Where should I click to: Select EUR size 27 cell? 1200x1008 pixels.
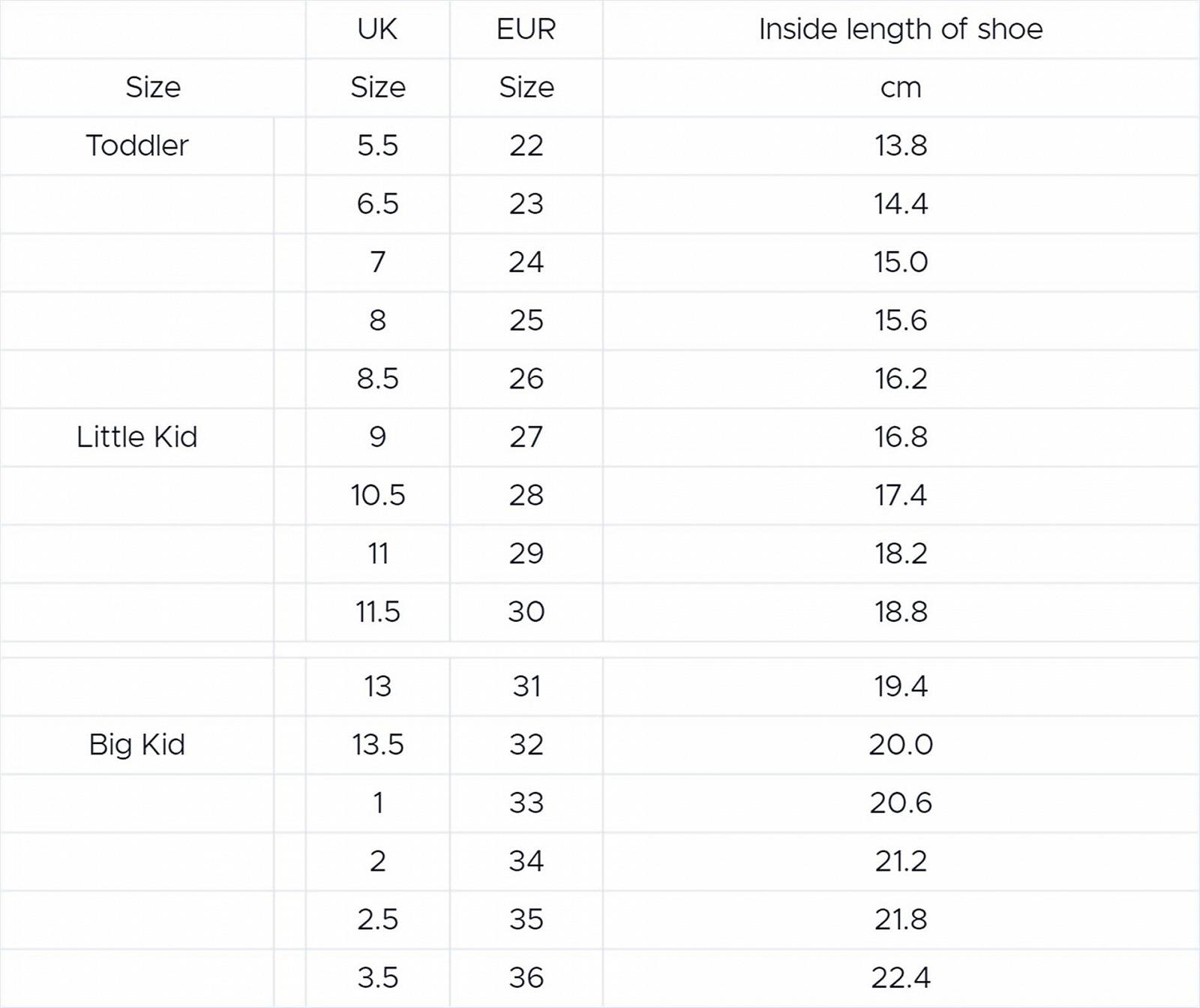pos(526,437)
